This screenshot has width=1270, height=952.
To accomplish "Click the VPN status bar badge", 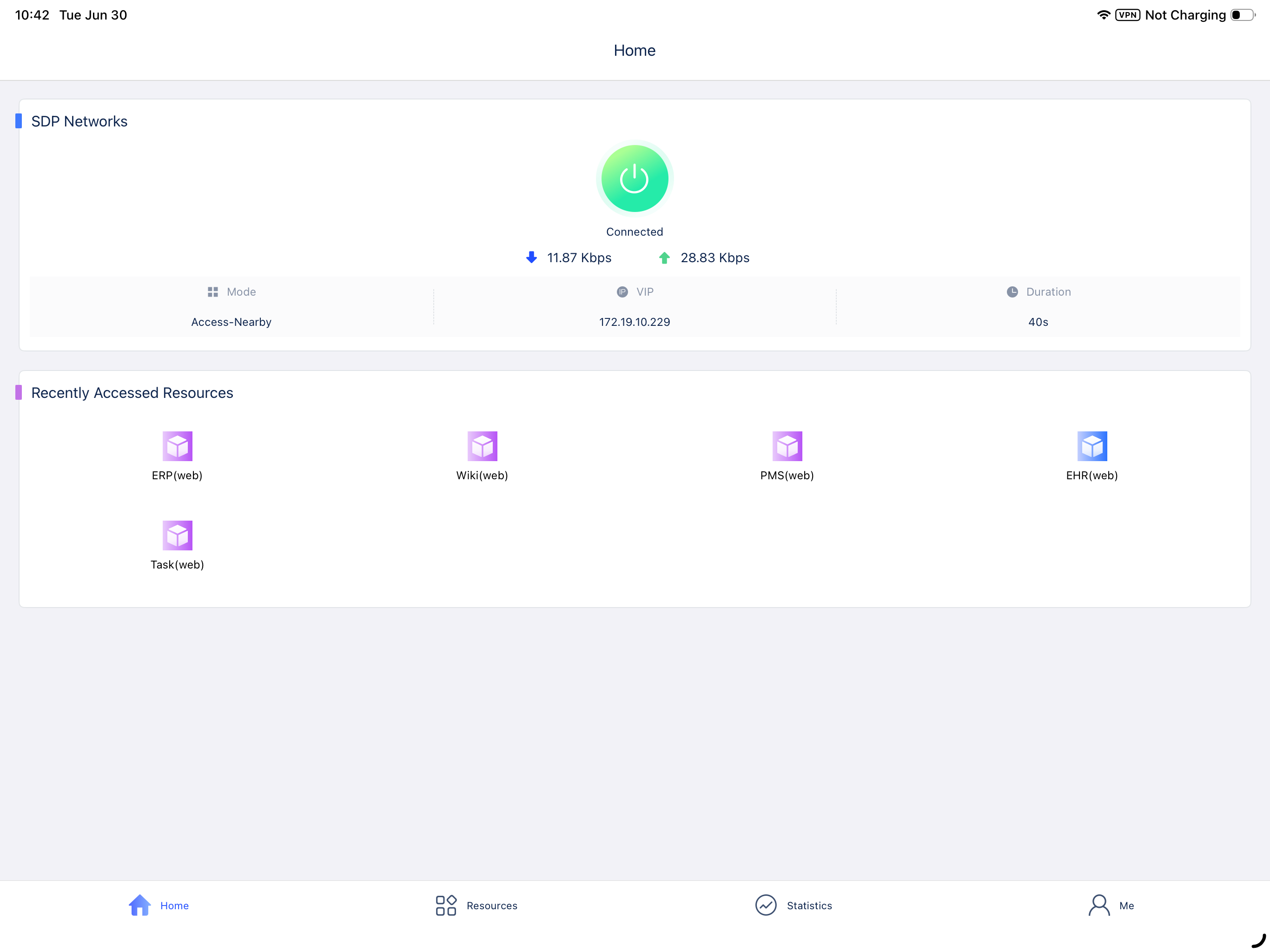I will tap(1128, 15).
